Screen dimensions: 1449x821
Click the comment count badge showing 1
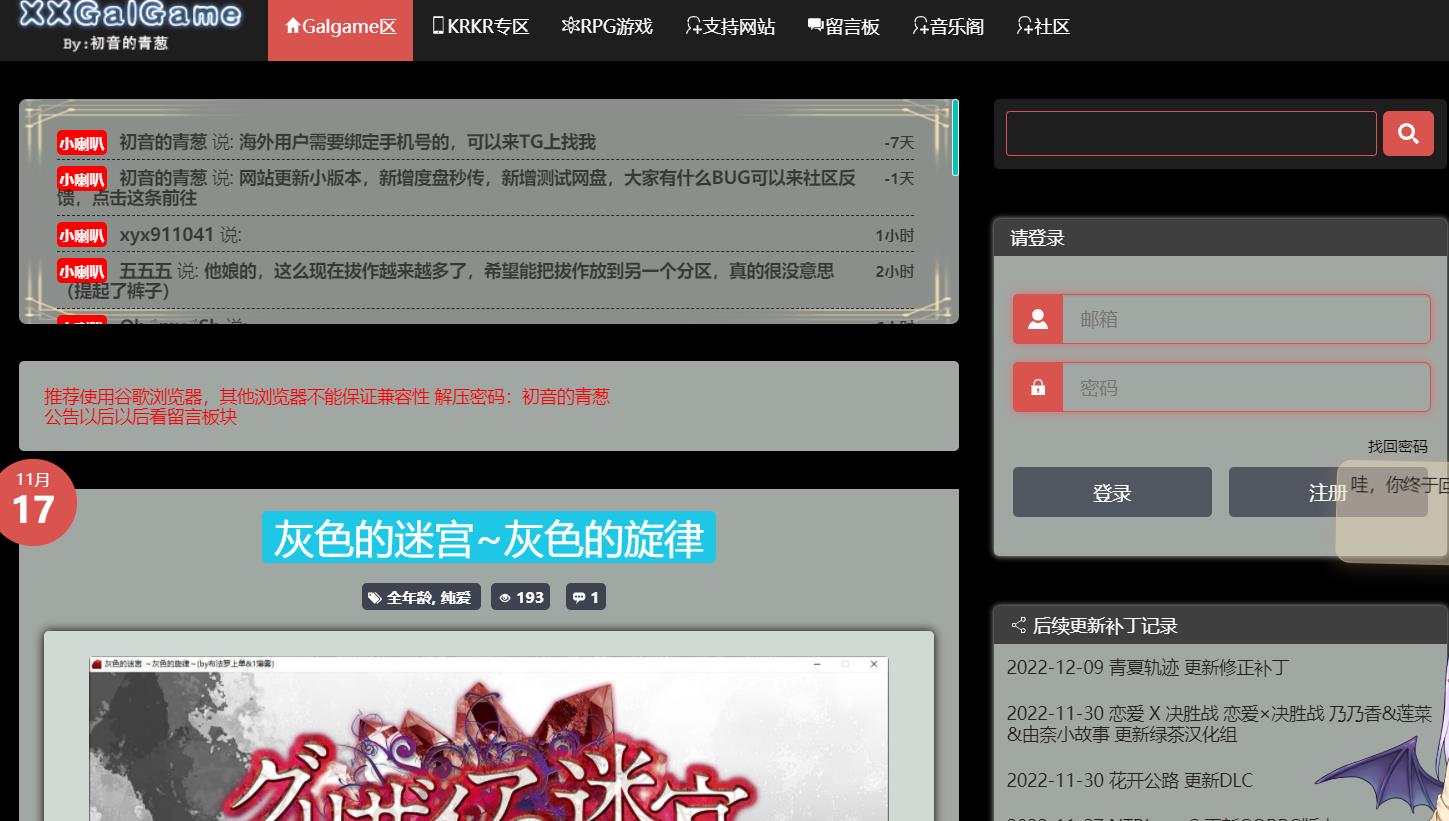coord(586,597)
